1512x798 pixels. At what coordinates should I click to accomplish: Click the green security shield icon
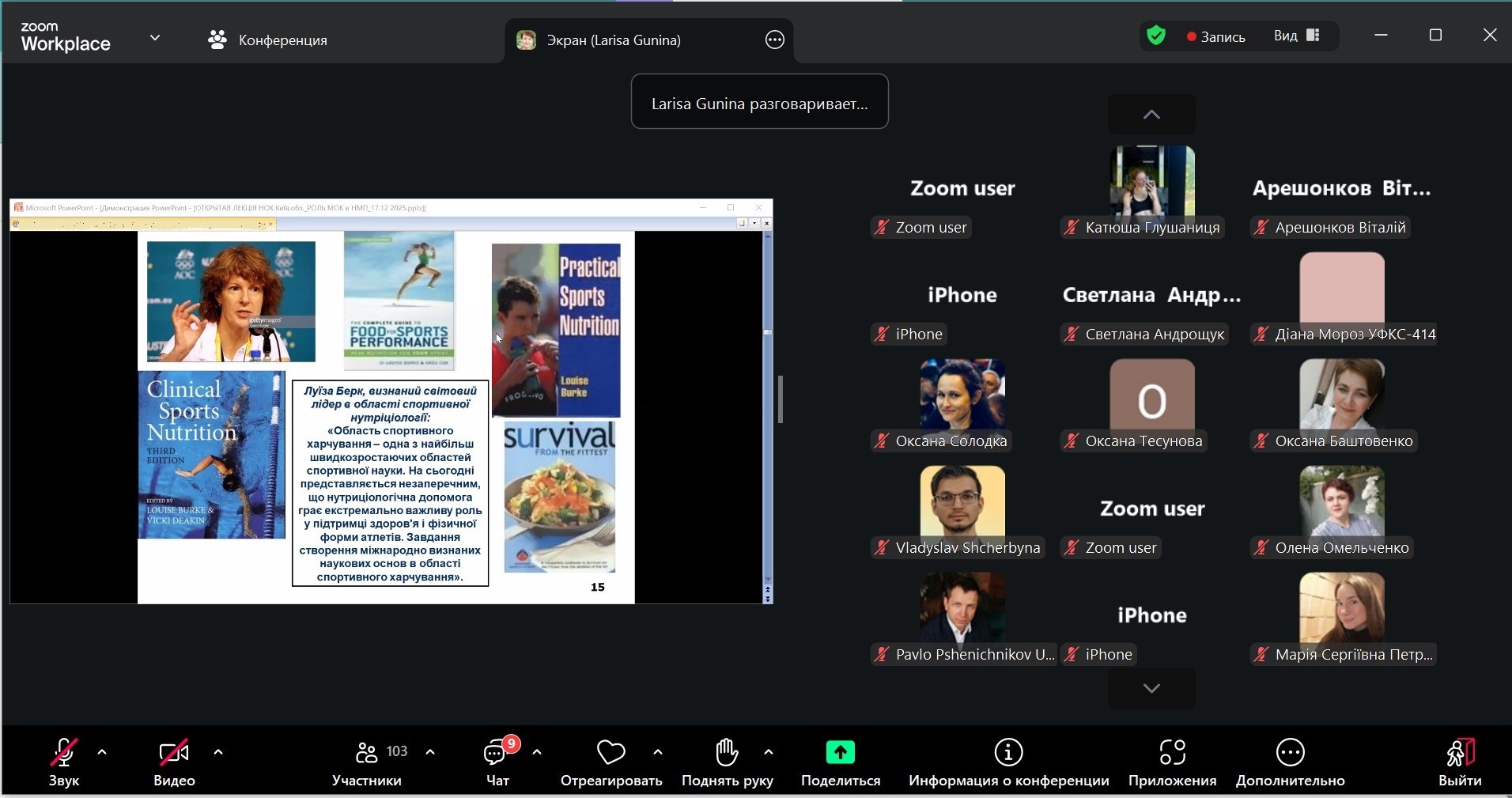tap(1156, 36)
